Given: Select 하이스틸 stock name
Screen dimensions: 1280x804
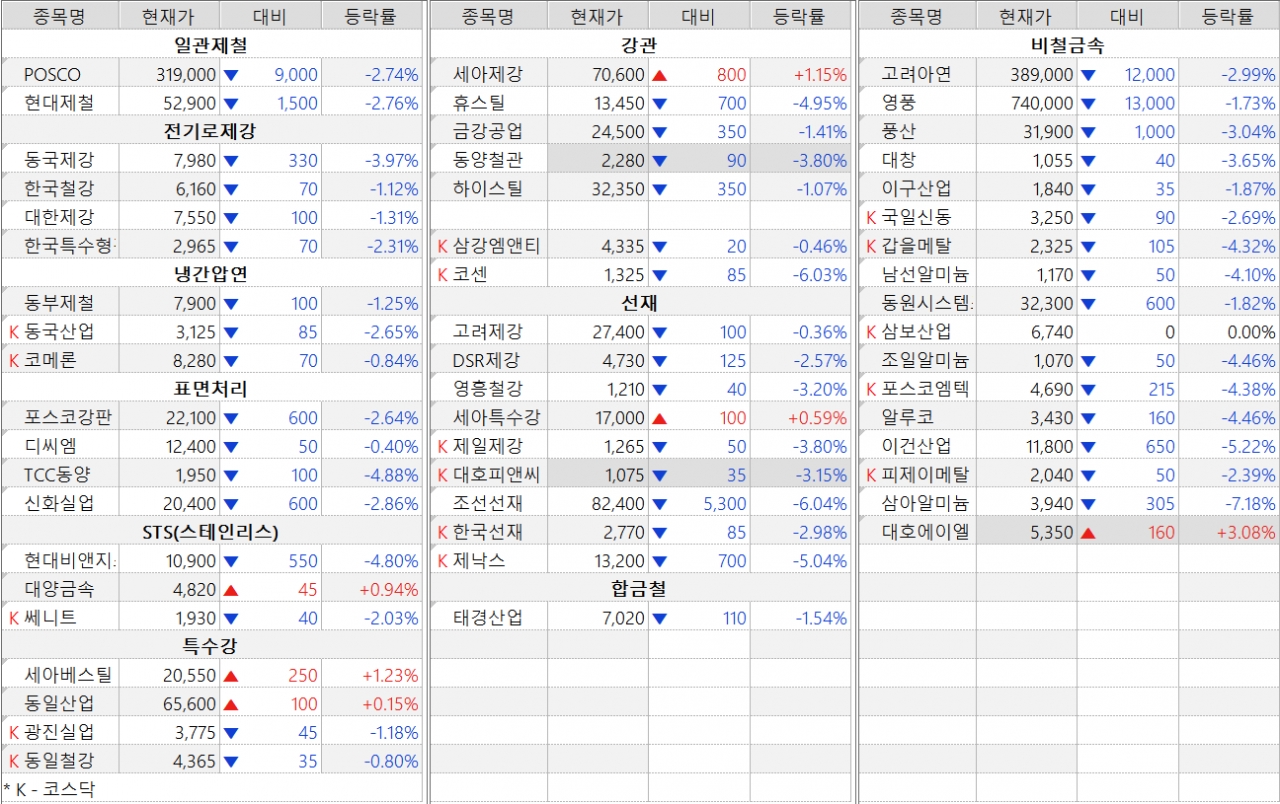Looking at the screenshot, I should pyautogui.click(x=487, y=189).
